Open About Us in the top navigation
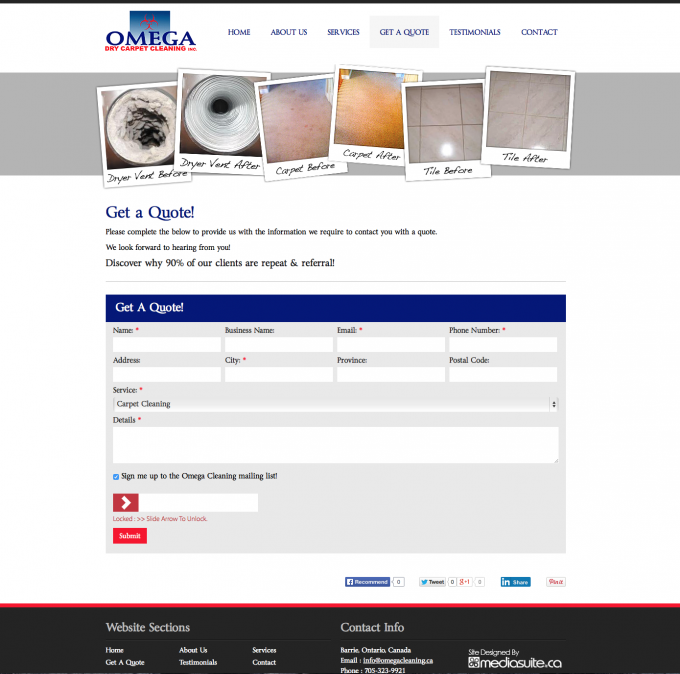680x674 pixels. point(288,32)
